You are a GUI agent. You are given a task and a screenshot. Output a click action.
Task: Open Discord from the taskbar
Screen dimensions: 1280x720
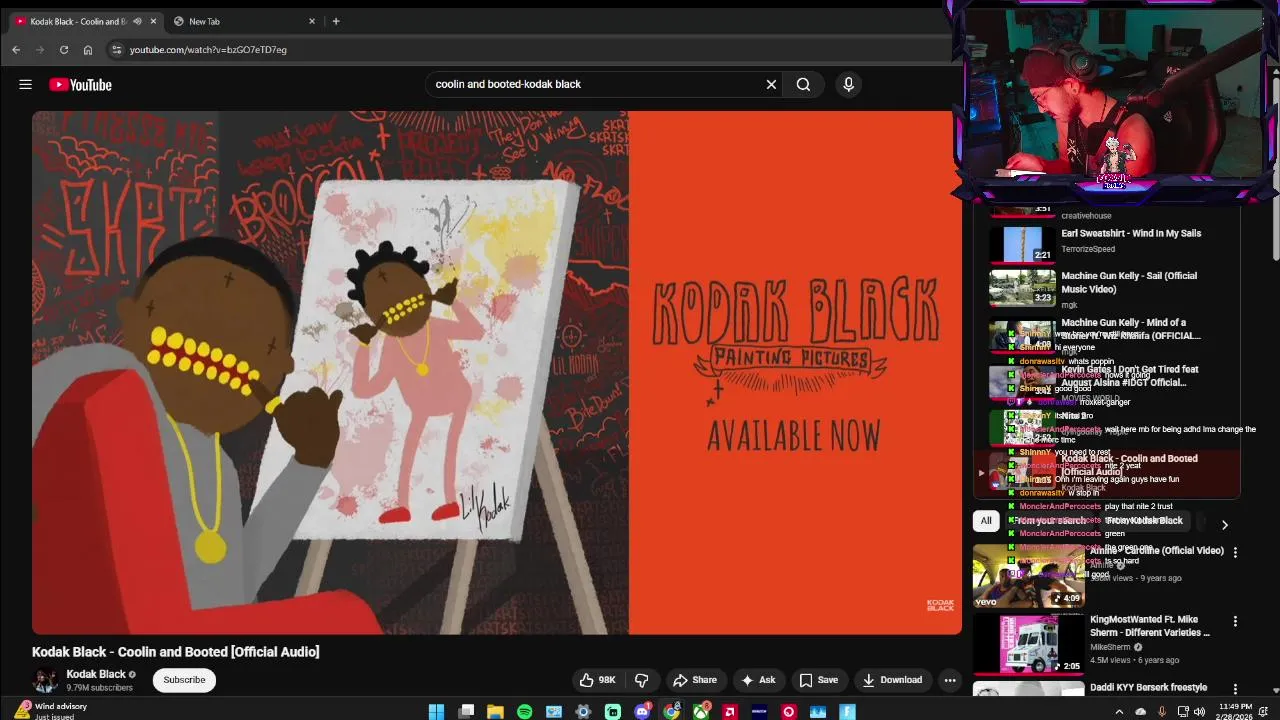pos(642,712)
